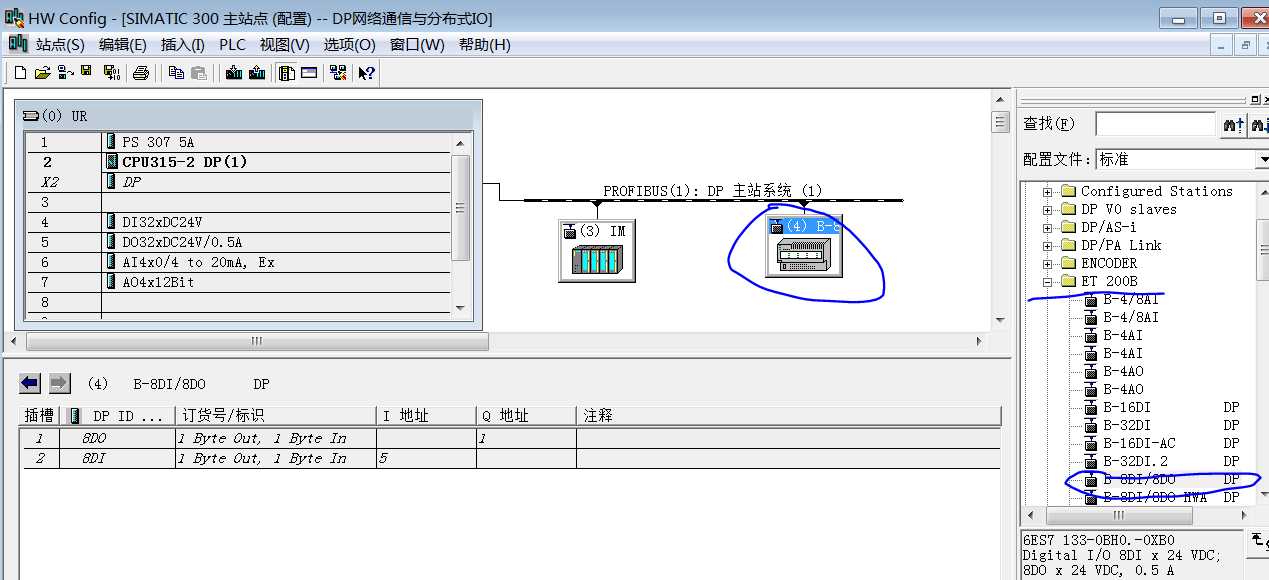Open the 站点(S) menu
Image resolution: width=1269 pixels, height=580 pixels.
coord(62,45)
